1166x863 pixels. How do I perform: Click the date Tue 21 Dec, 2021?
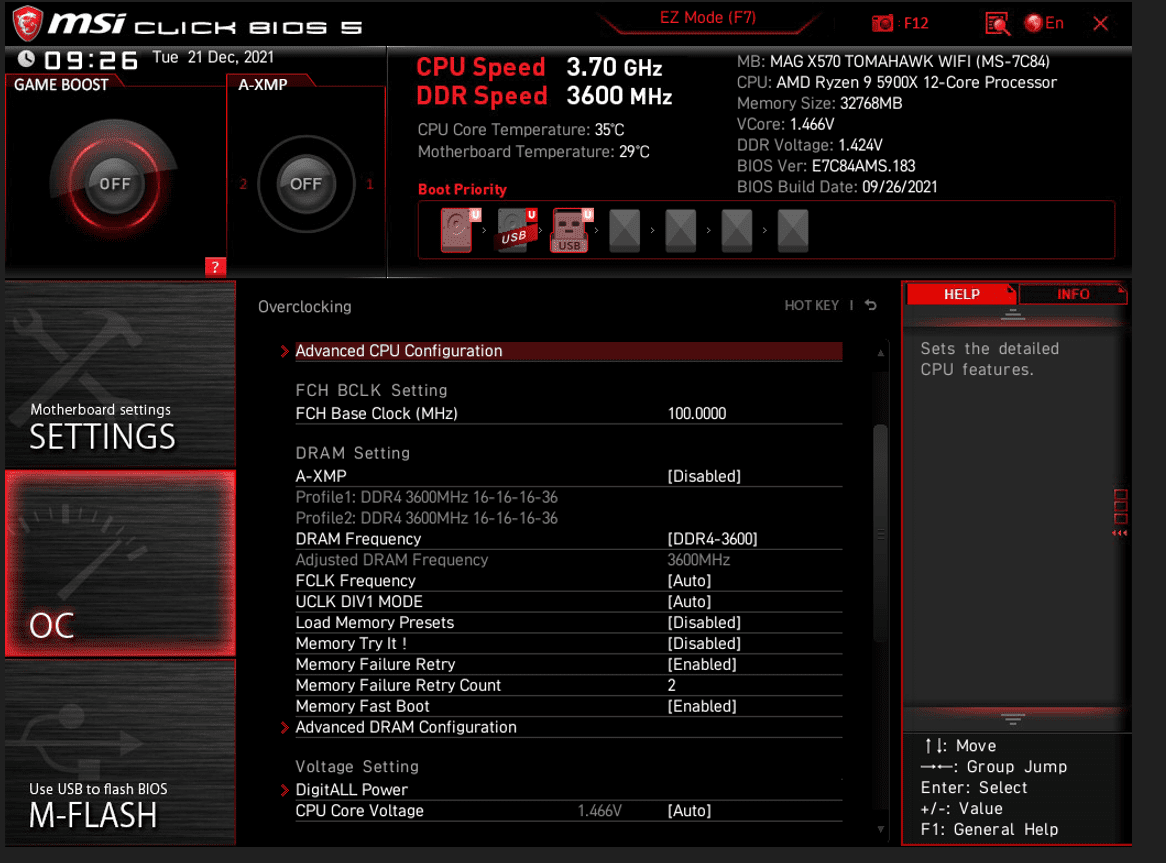pyautogui.click(x=213, y=57)
